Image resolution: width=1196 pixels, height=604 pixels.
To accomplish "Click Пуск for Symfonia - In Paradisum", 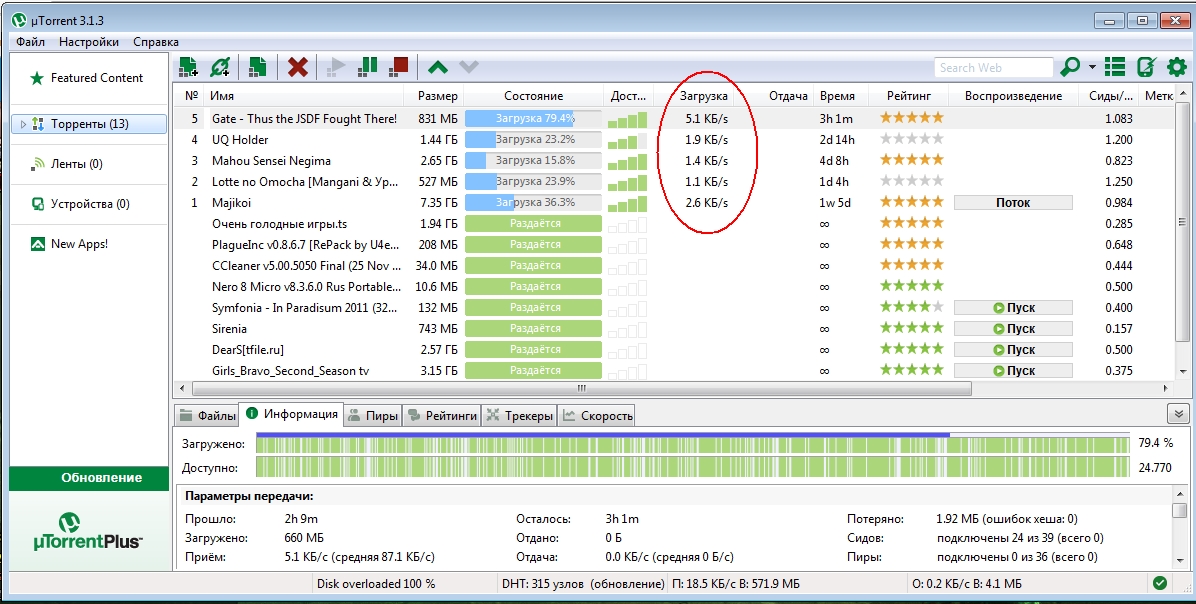I will tap(1013, 308).
